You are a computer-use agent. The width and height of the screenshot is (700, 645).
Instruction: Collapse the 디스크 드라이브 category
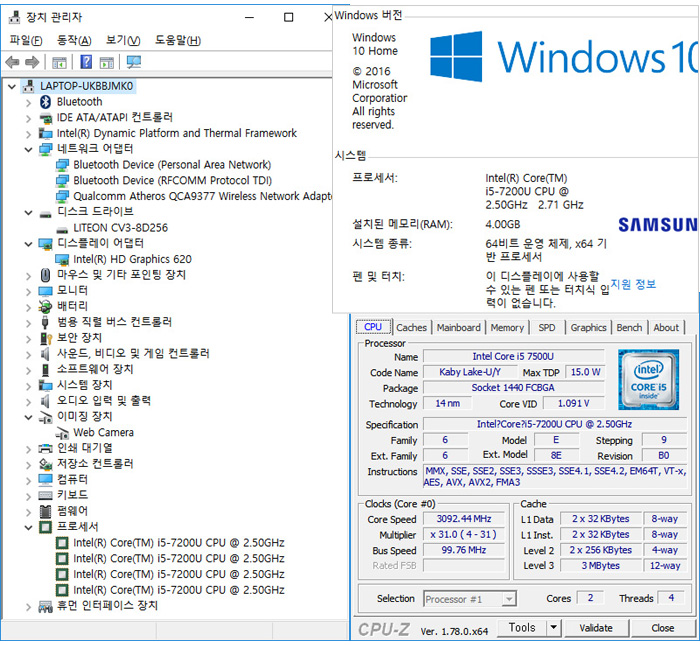(x=29, y=213)
